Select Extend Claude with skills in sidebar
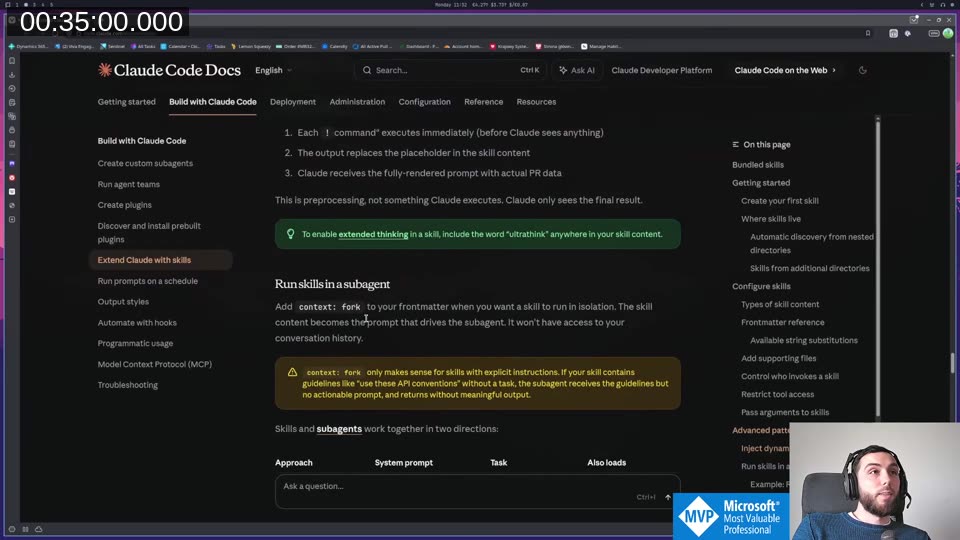The image size is (960, 540). (x=160, y=260)
